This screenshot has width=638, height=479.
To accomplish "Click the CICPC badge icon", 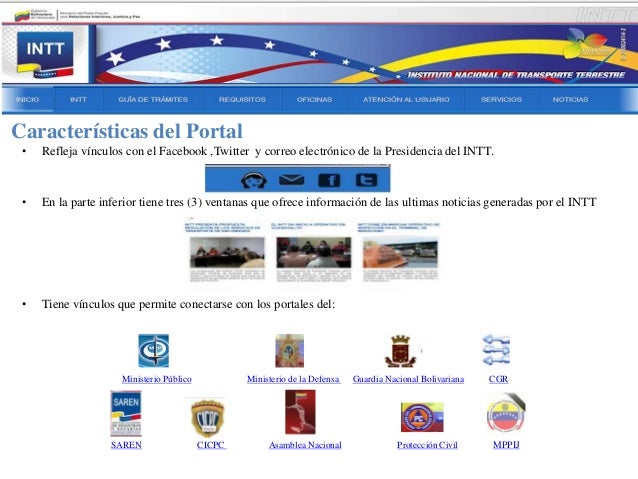I will (x=208, y=418).
